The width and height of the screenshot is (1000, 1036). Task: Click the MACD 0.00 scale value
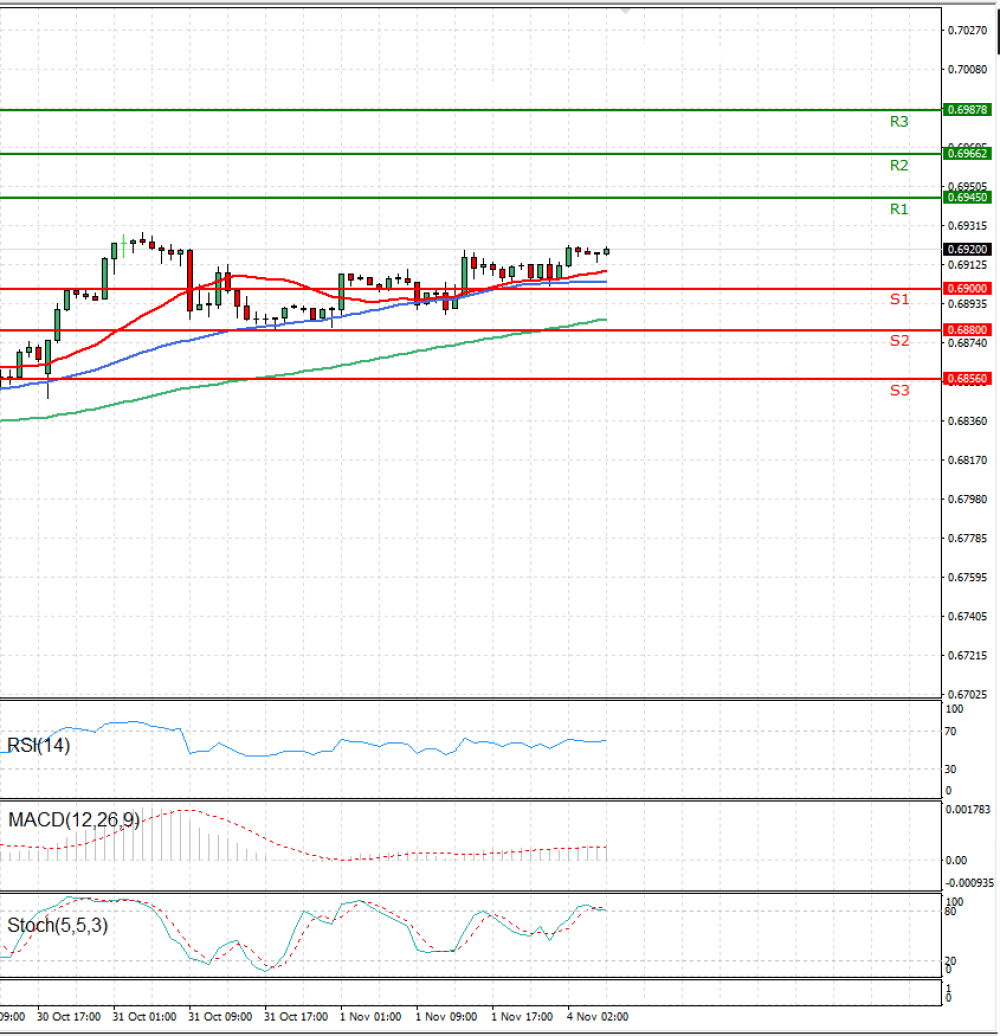coord(956,860)
